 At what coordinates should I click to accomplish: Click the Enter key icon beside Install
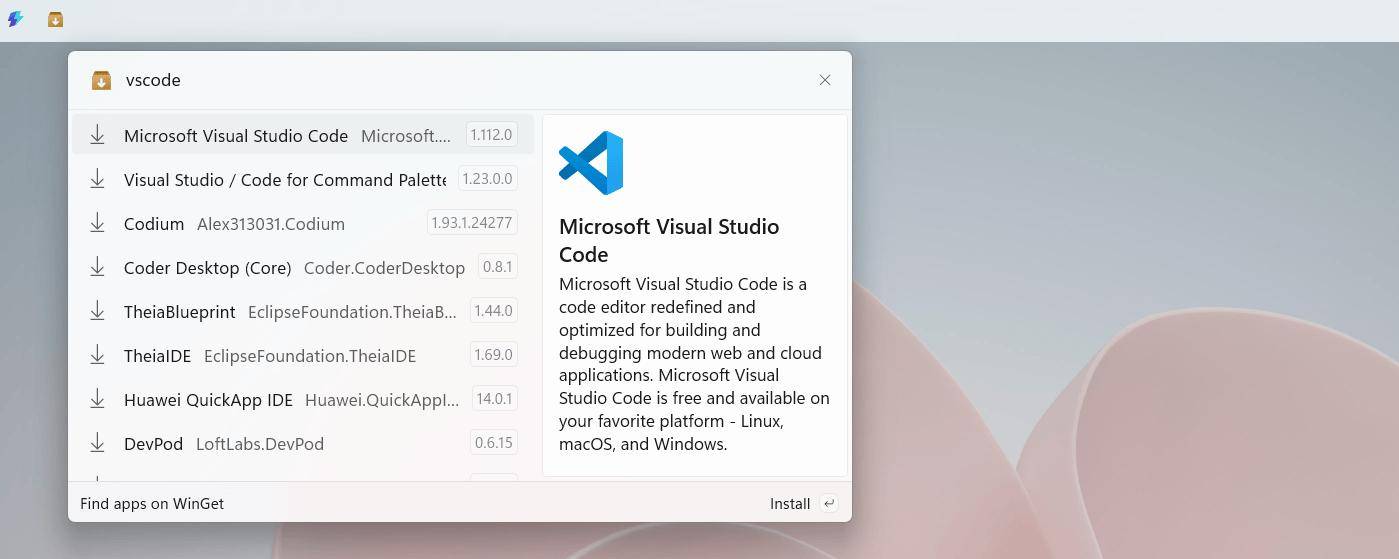(829, 504)
